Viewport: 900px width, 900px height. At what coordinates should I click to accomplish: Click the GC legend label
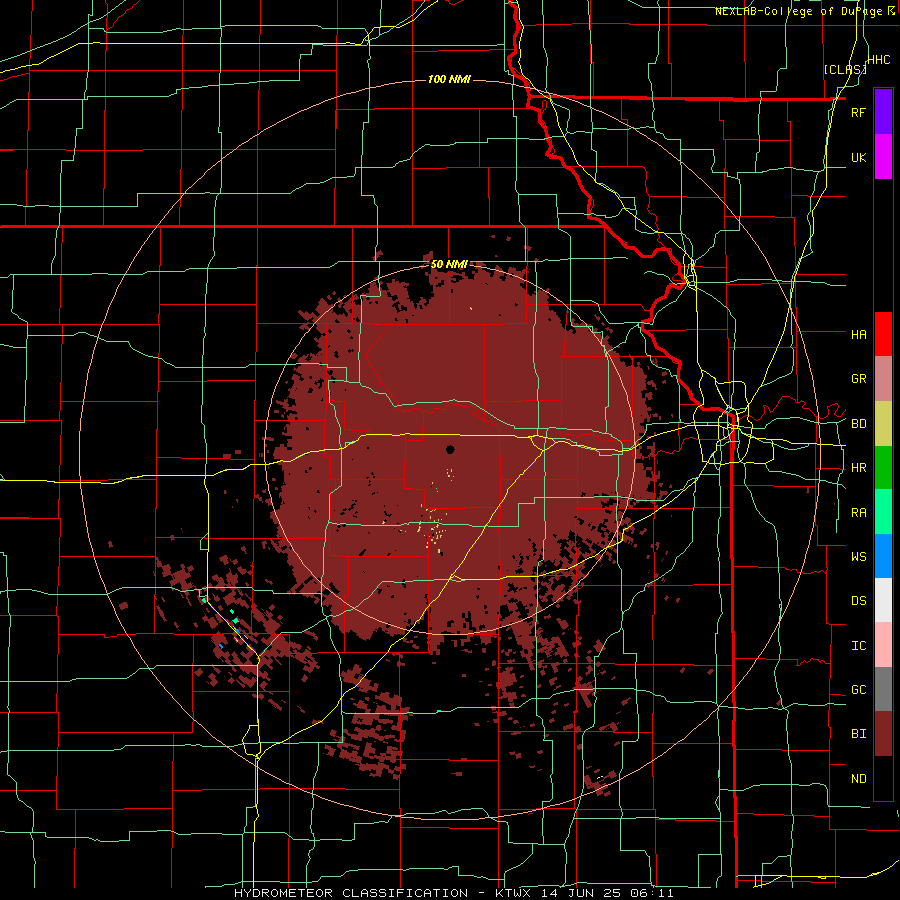coord(858,690)
